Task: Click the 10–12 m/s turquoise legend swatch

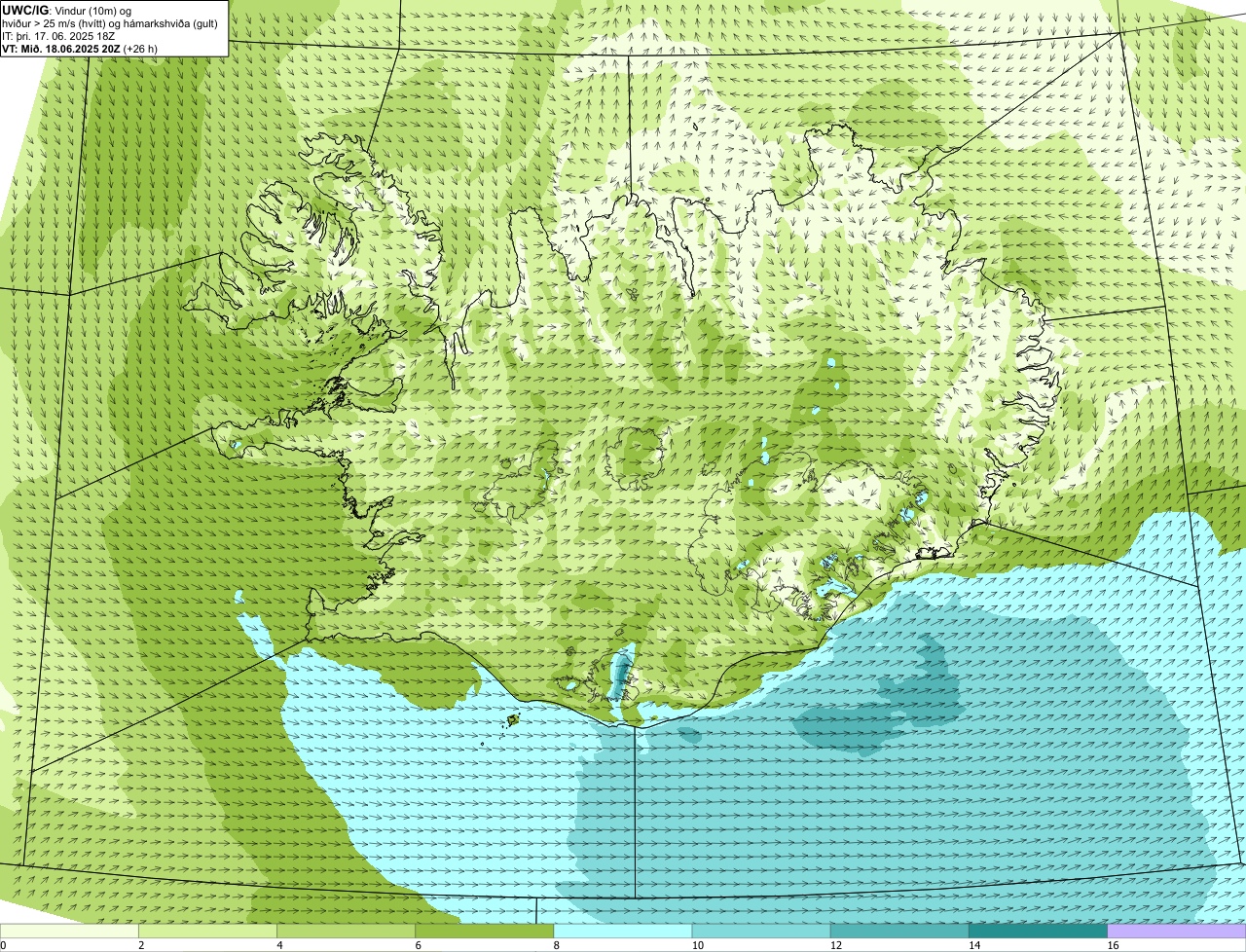Action: click(761, 931)
